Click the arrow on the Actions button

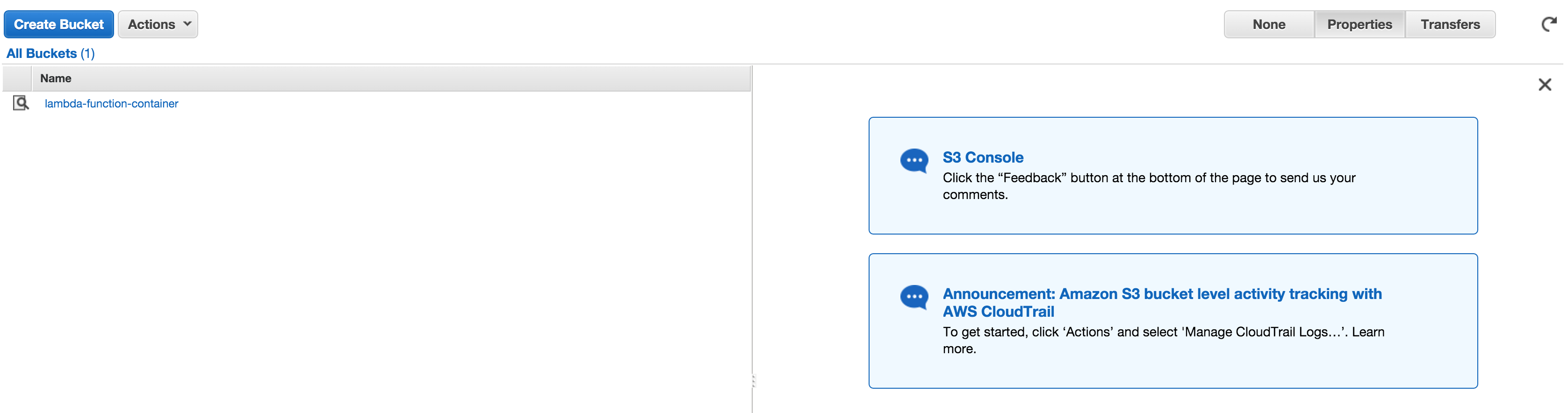(x=187, y=24)
